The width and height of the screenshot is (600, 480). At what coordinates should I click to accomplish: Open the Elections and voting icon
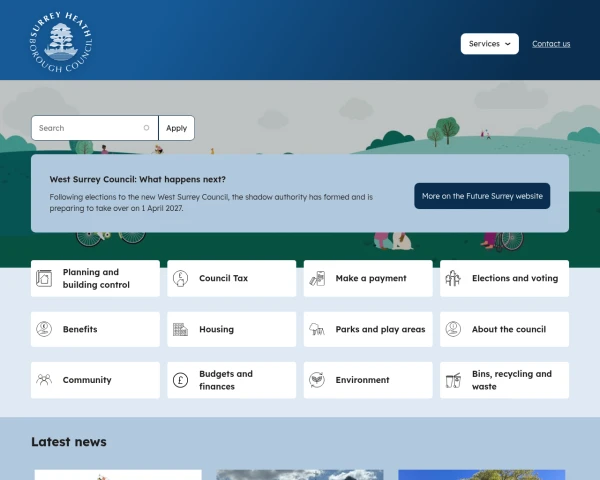(x=453, y=278)
